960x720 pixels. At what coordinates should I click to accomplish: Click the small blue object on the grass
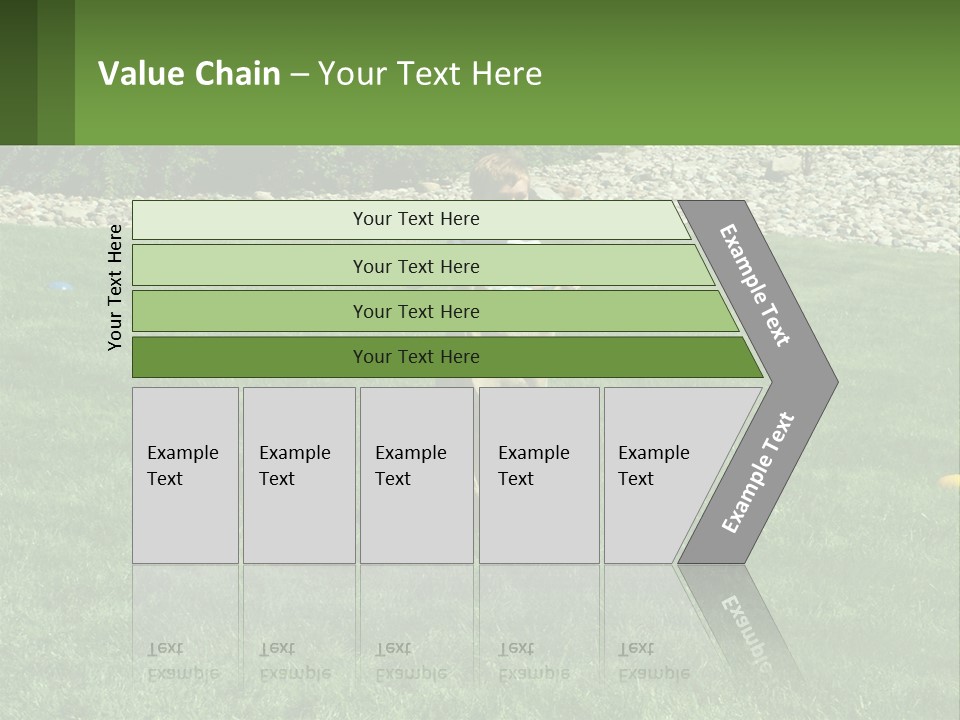pos(62,287)
